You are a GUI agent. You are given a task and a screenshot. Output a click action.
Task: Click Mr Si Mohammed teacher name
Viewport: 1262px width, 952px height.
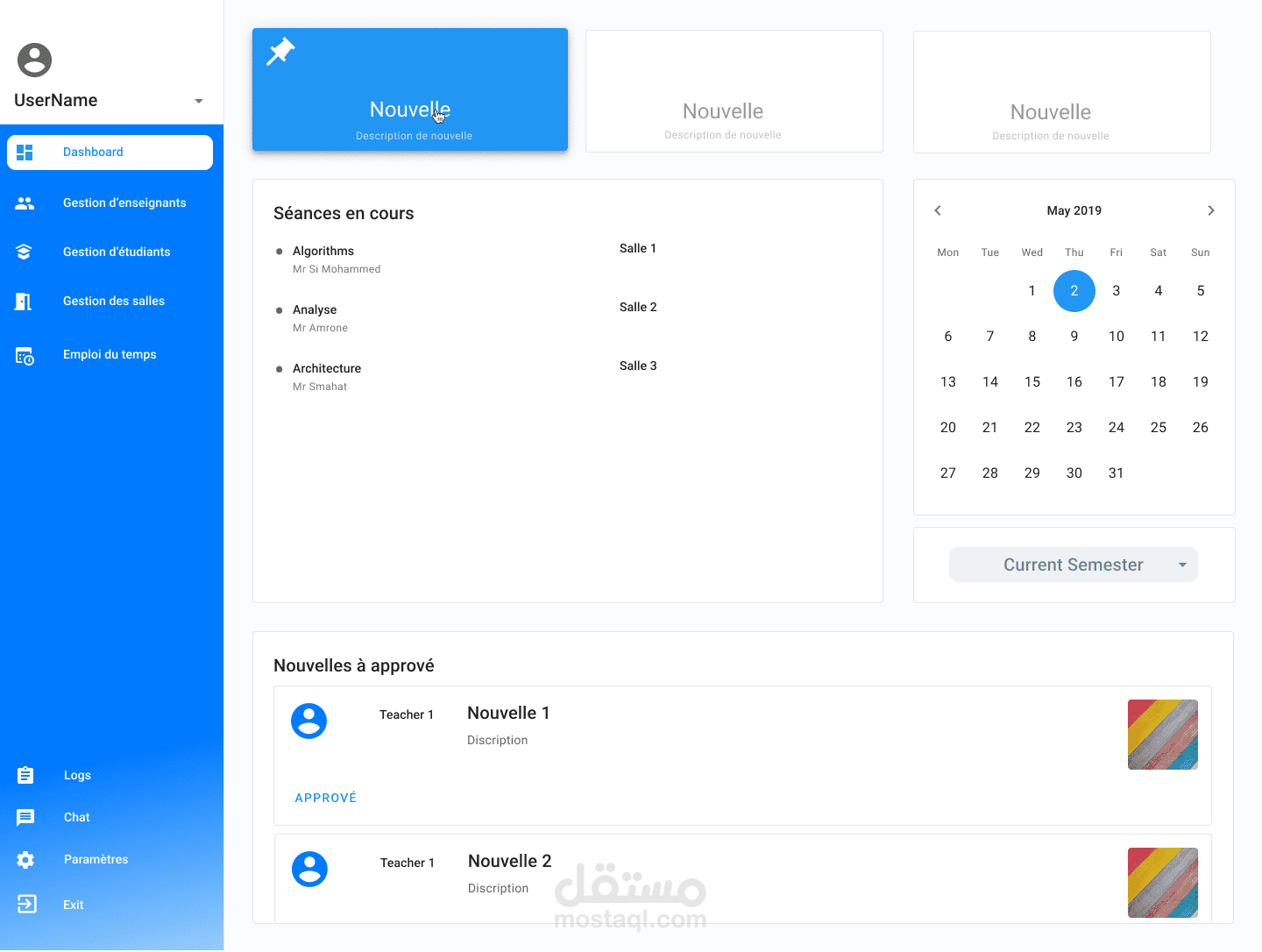[337, 270]
